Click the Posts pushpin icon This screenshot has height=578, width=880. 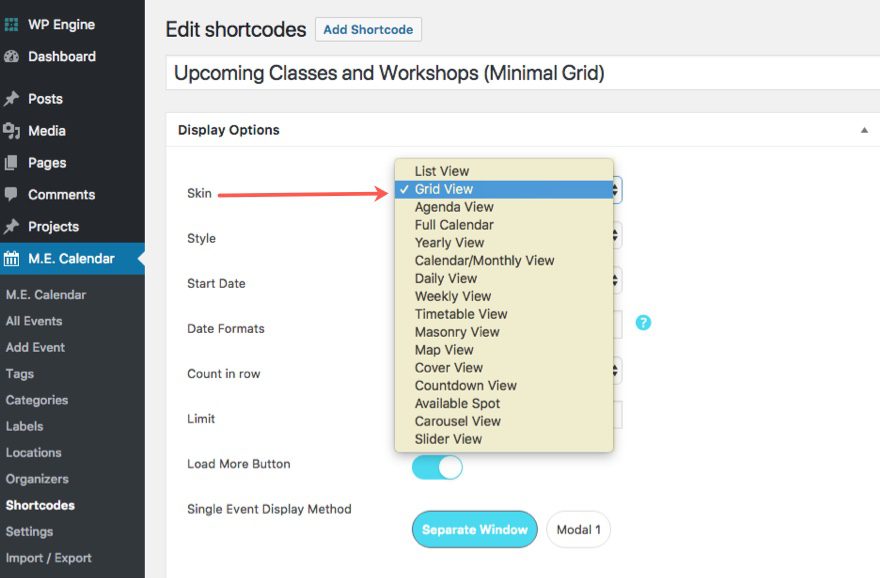point(12,99)
